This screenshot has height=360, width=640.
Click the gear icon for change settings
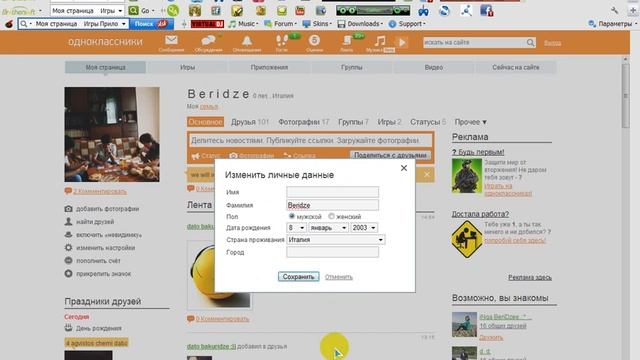68,248
